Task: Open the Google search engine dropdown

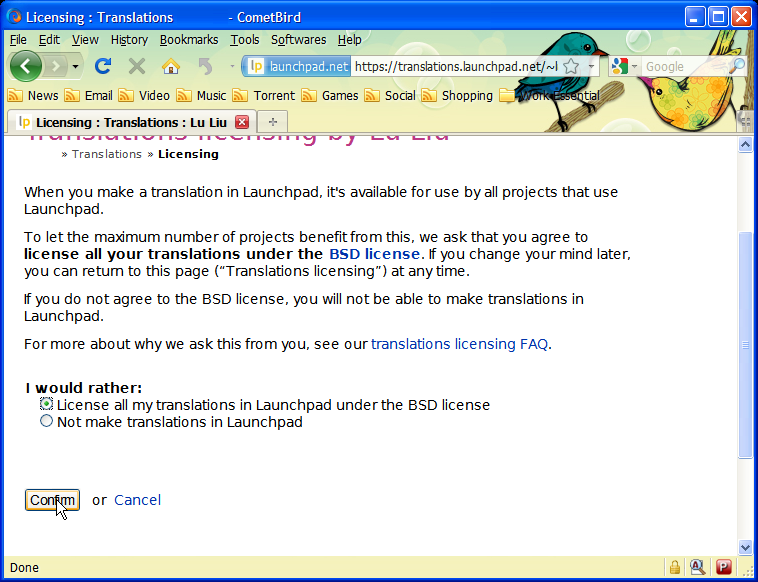Action: click(623, 66)
